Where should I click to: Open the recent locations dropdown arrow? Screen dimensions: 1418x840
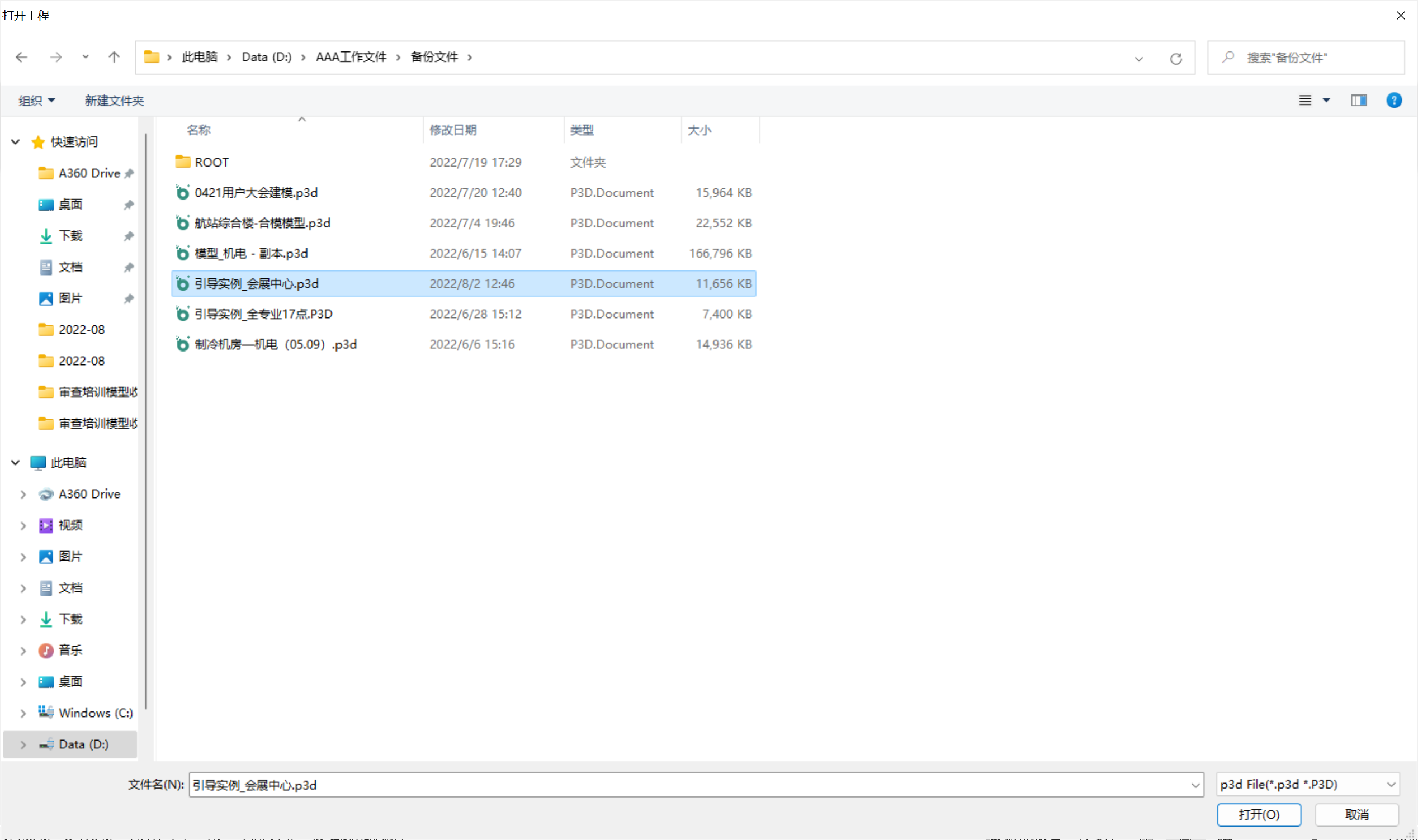tap(86, 57)
